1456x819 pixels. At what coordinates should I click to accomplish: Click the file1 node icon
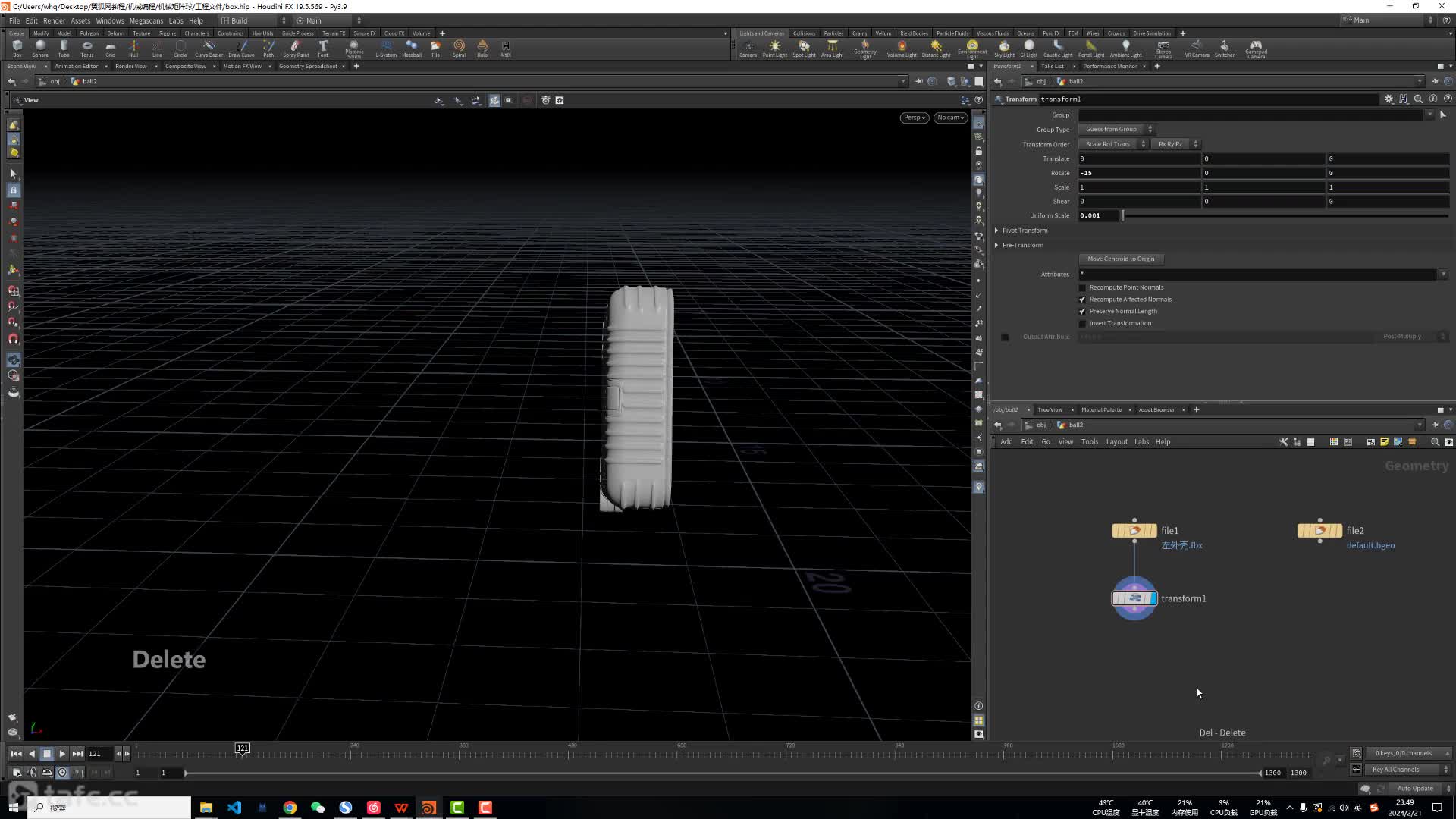[x=1134, y=531]
